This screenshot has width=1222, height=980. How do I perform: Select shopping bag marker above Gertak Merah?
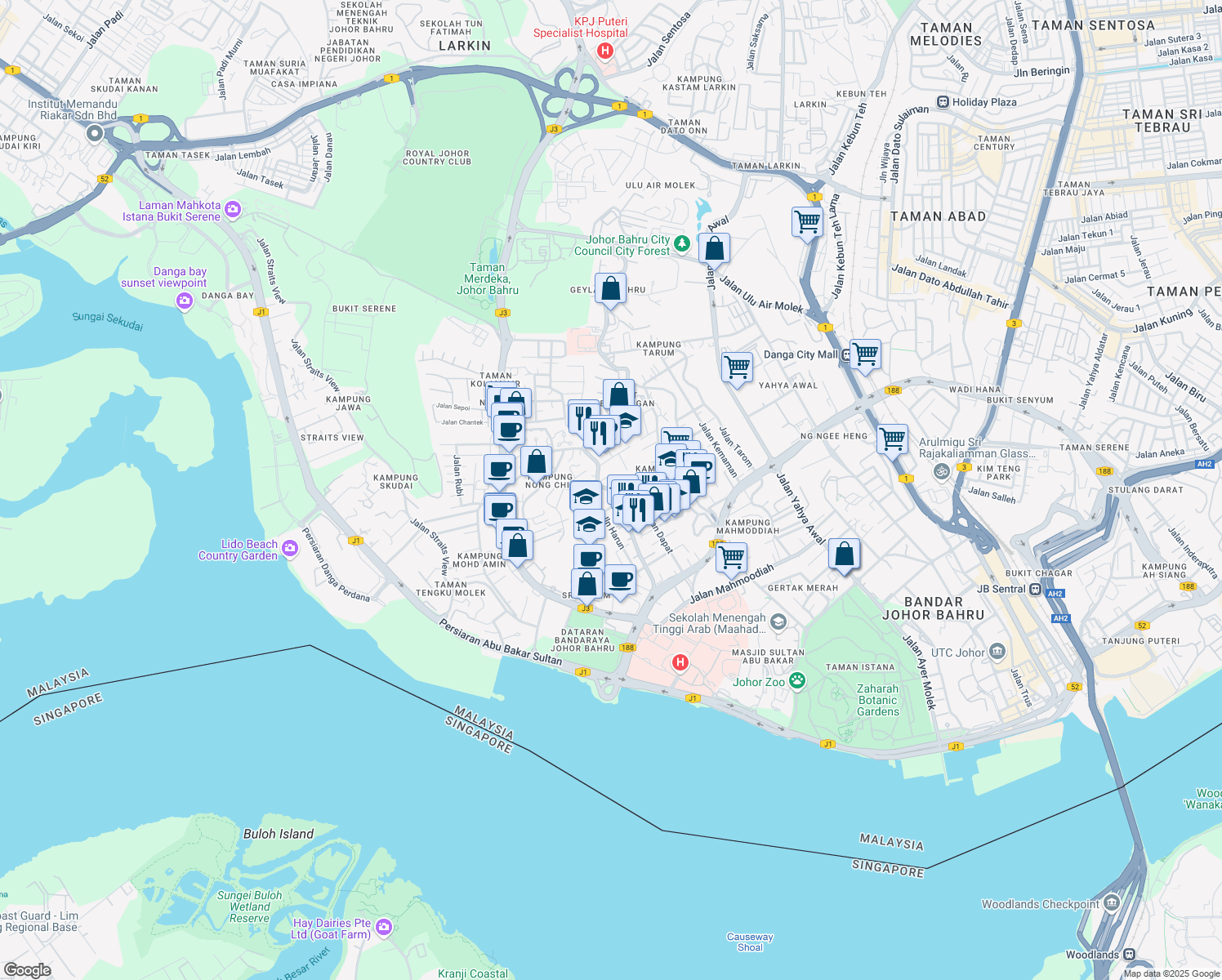(845, 554)
